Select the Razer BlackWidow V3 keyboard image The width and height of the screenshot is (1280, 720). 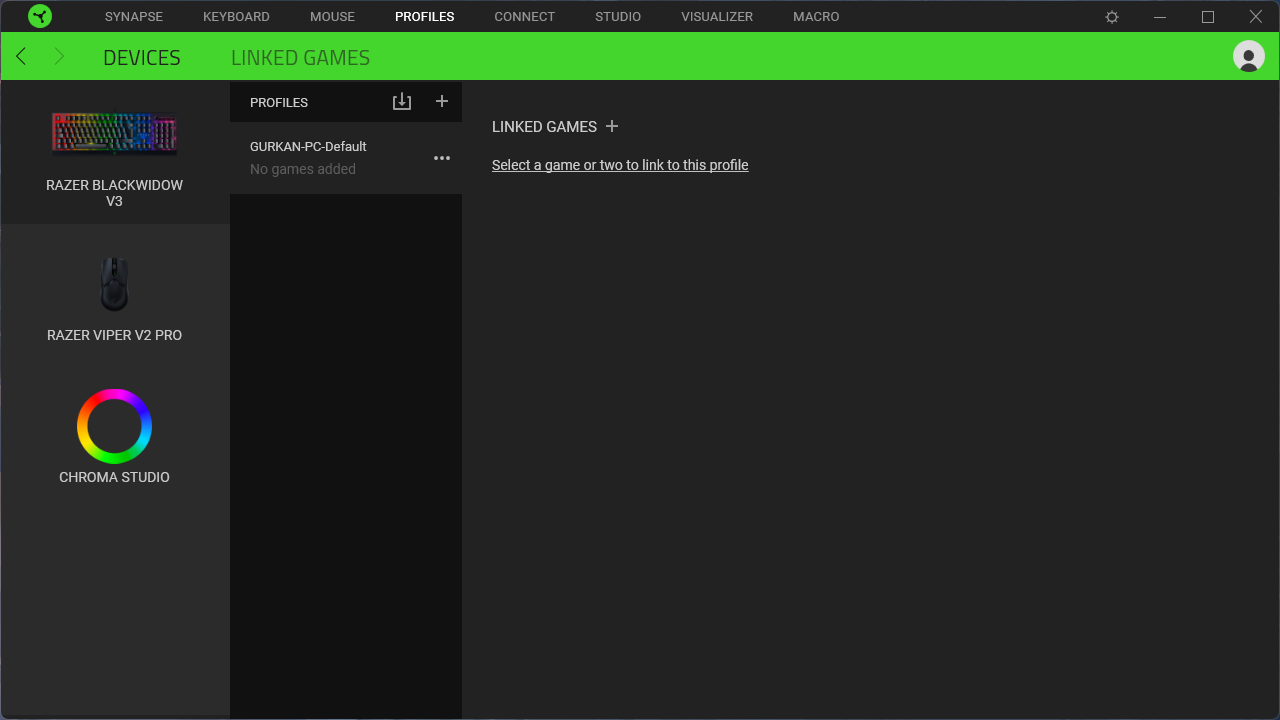pyautogui.click(x=114, y=133)
